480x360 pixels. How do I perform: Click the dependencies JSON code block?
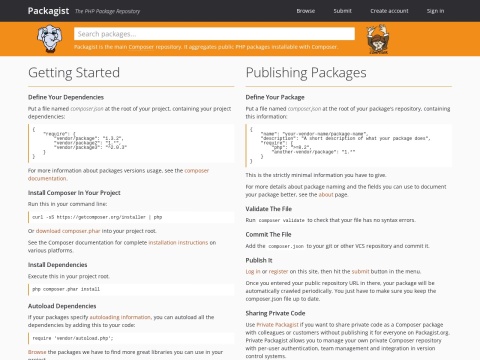coord(131,143)
